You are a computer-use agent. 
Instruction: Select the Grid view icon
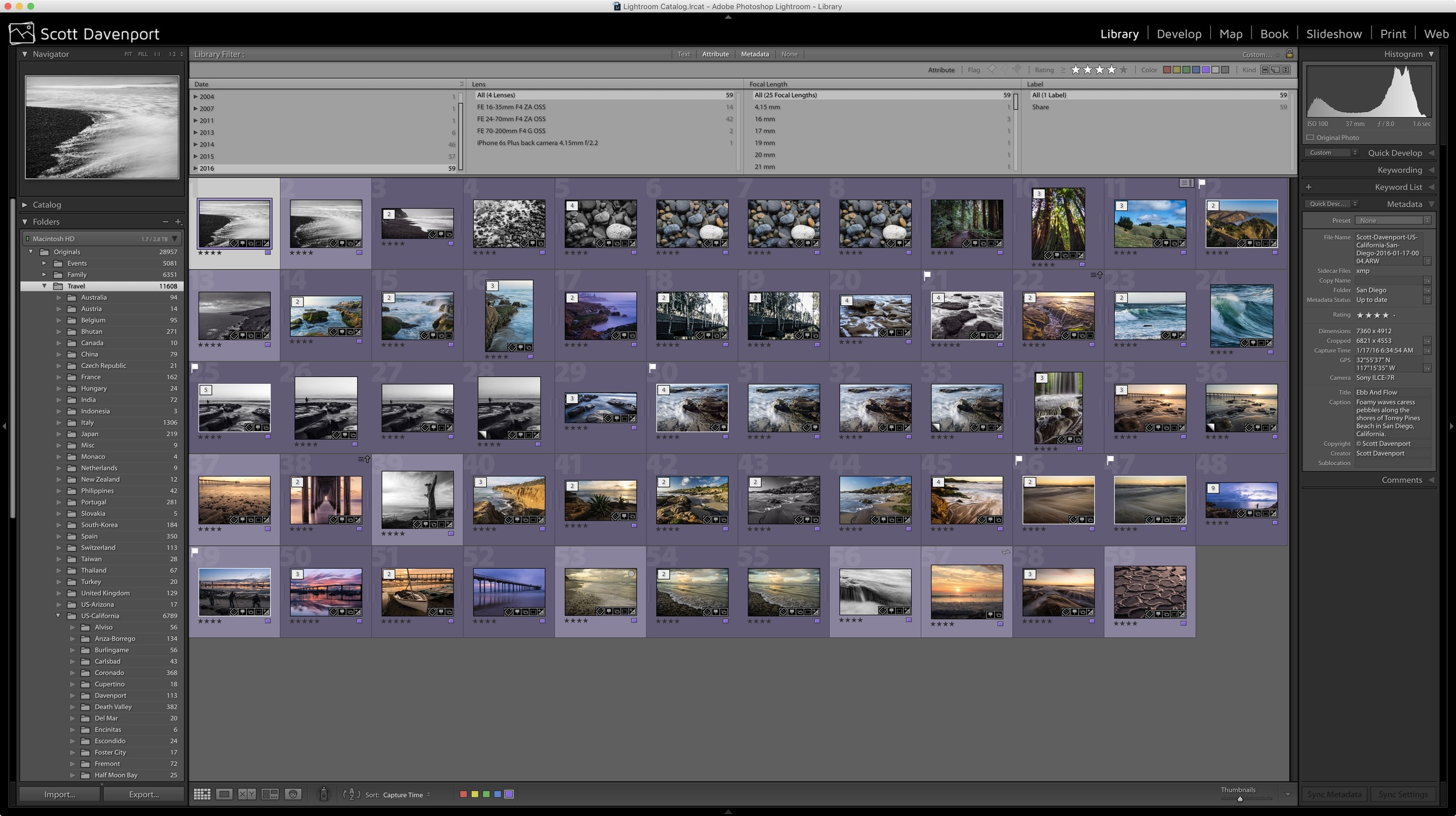pos(202,794)
